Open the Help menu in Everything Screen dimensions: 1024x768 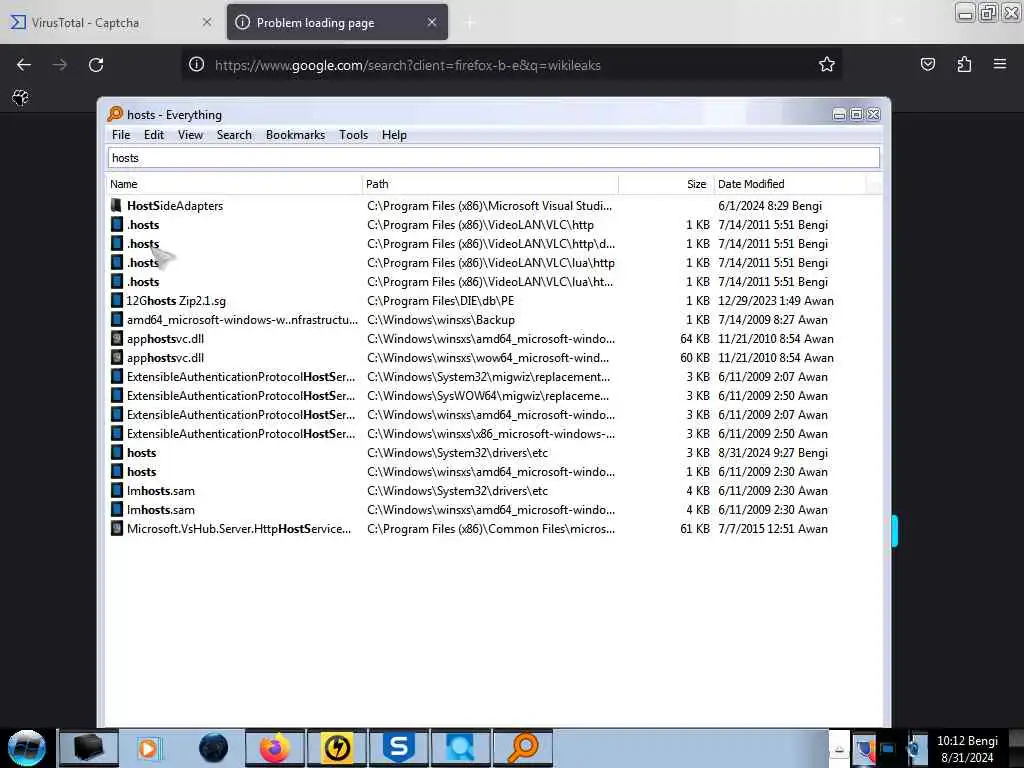click(x=394, y=135)
